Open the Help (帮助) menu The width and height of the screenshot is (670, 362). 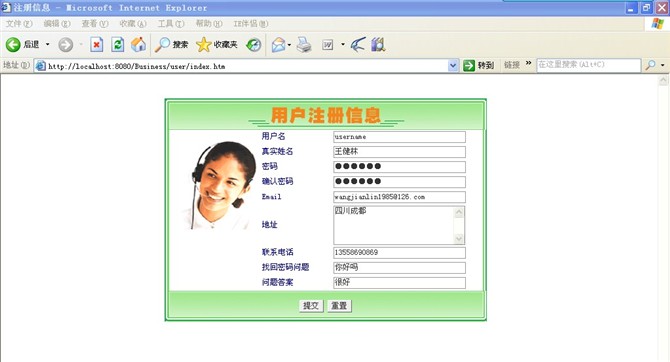[209, 24]
